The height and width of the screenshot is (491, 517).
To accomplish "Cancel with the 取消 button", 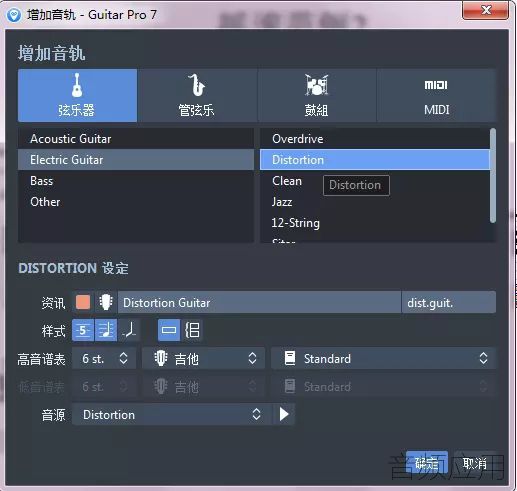I will [474, 463].
